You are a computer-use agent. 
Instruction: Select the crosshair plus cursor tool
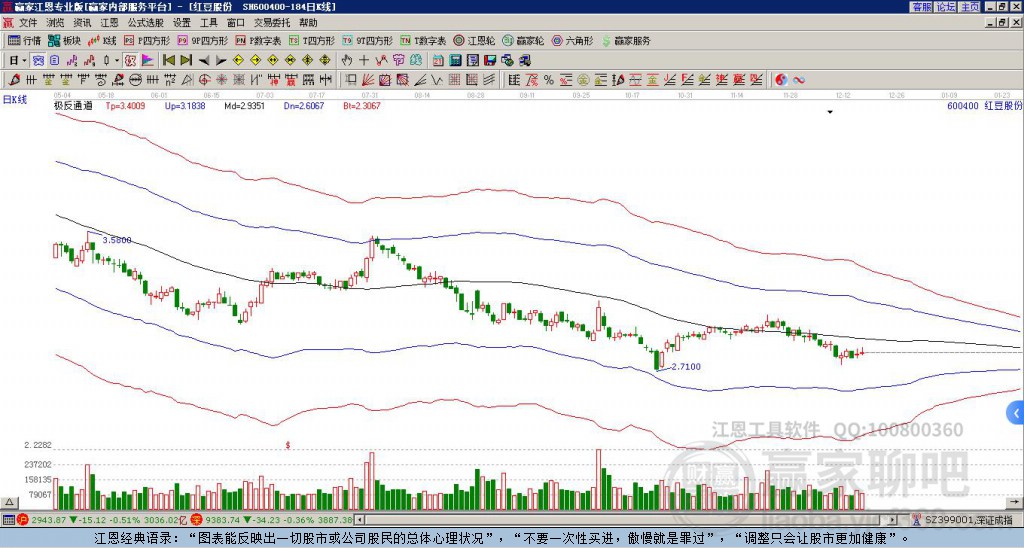coord(364,61)
